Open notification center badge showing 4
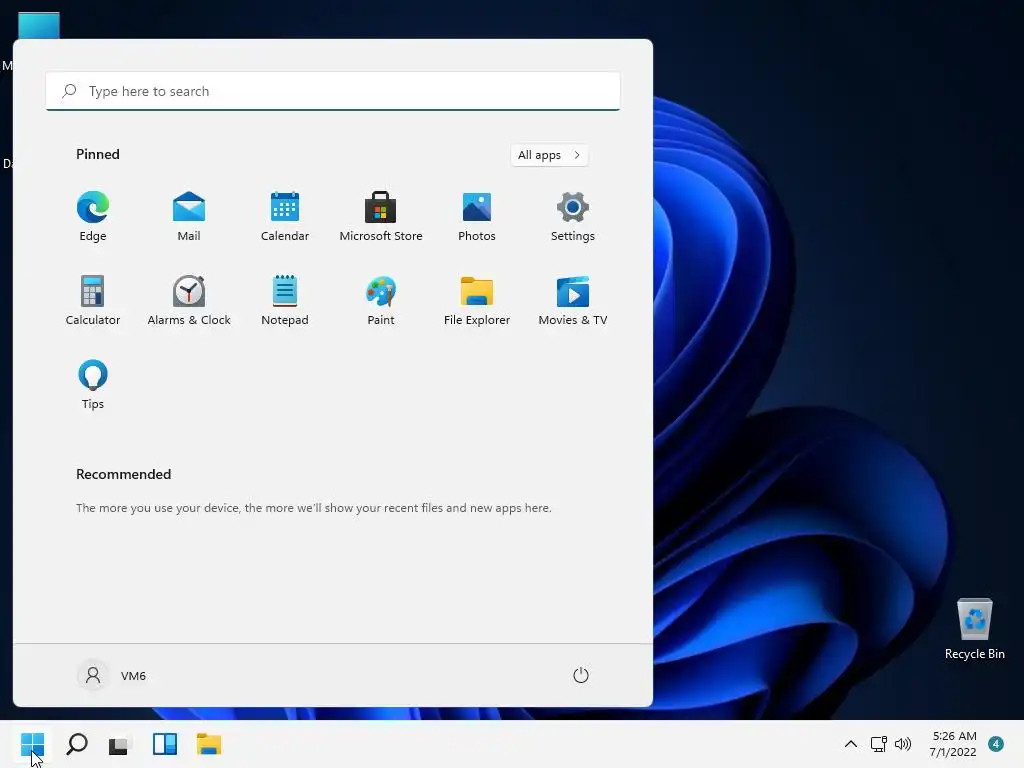The width and height of the screenshot is (1024, 768). click(x=996, y=744)
